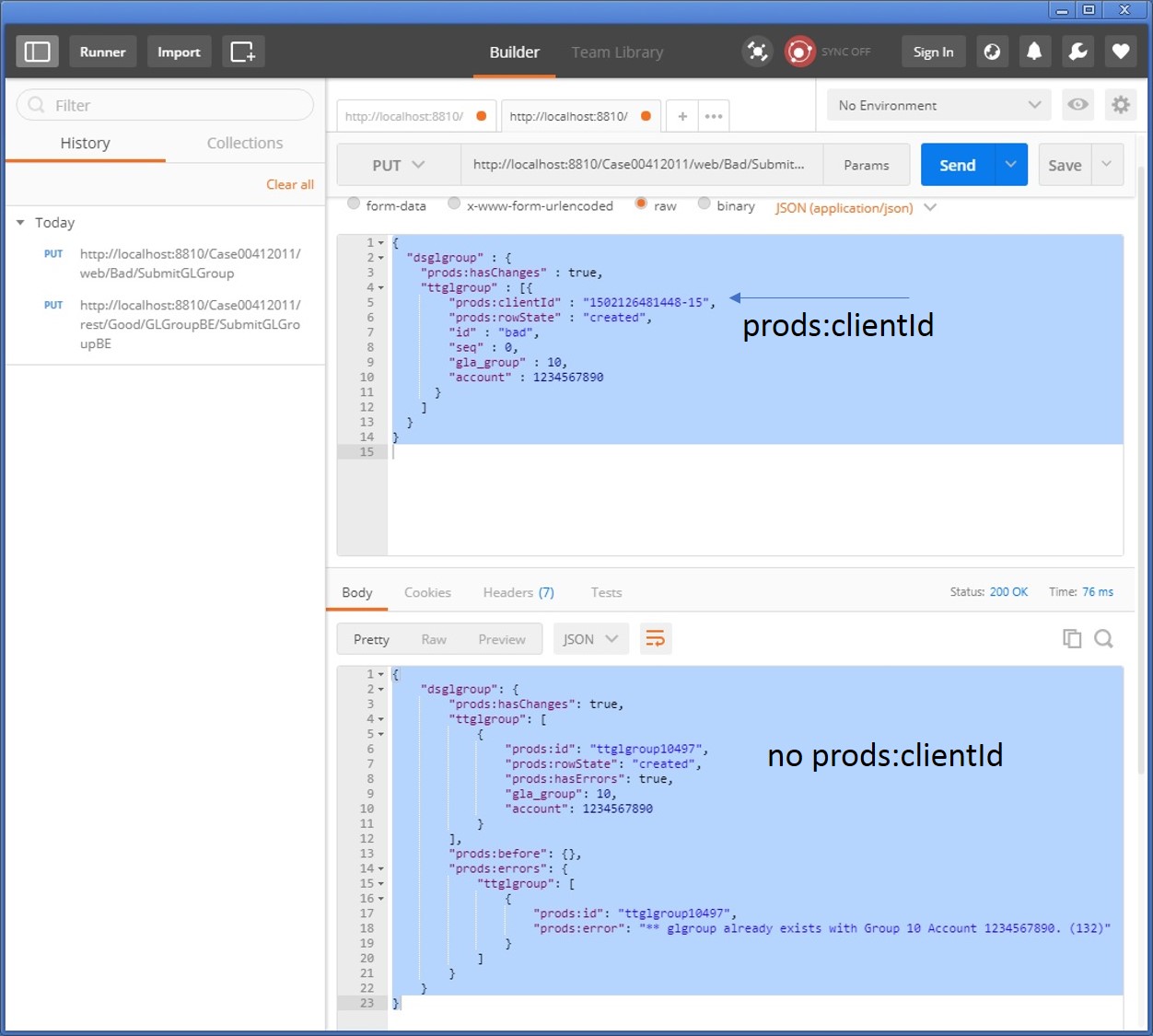The image size is (1153, 1036).
Task: Switch to the Collections tab
Action: click(244, 143)
